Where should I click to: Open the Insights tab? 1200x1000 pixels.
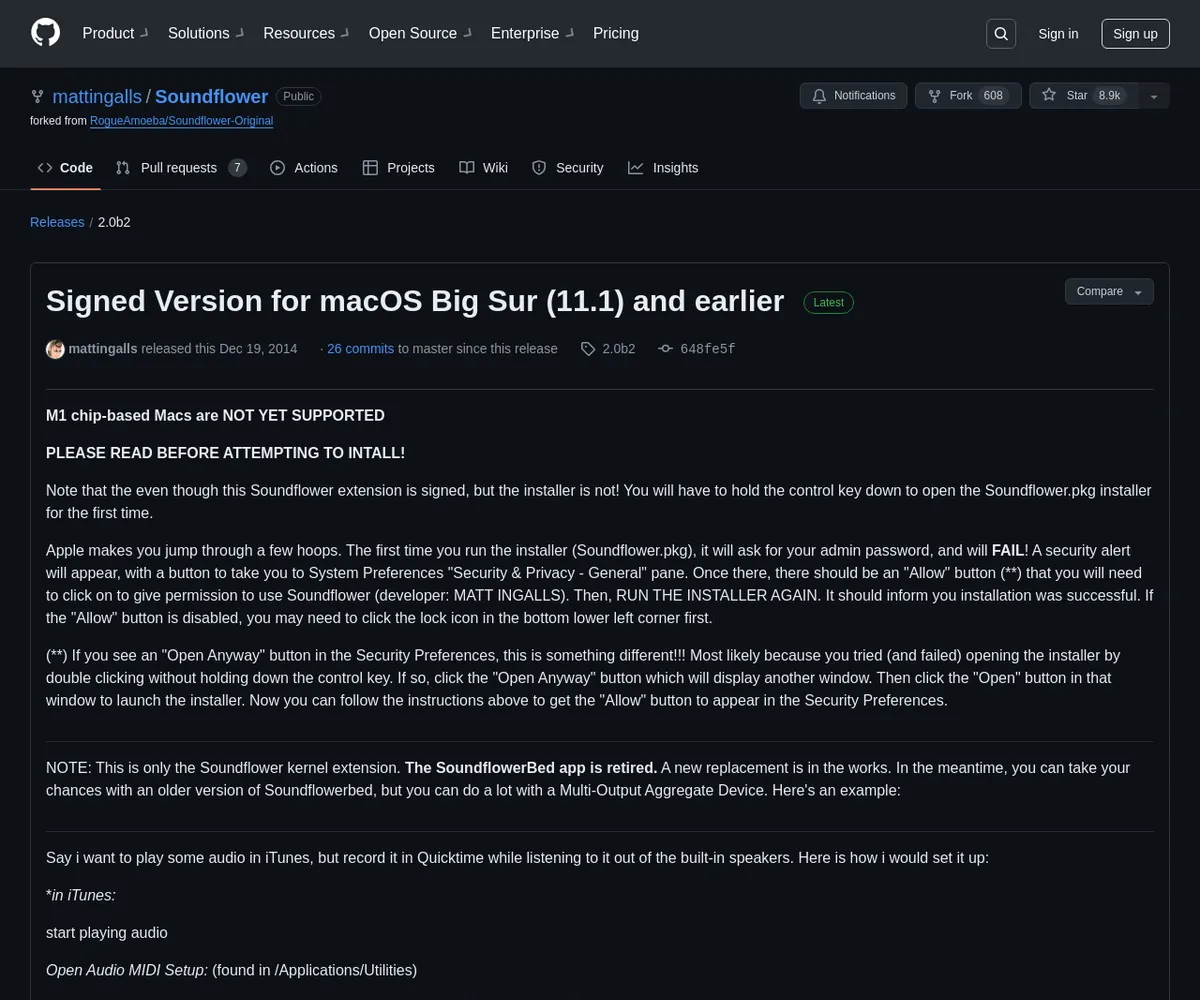663,168
